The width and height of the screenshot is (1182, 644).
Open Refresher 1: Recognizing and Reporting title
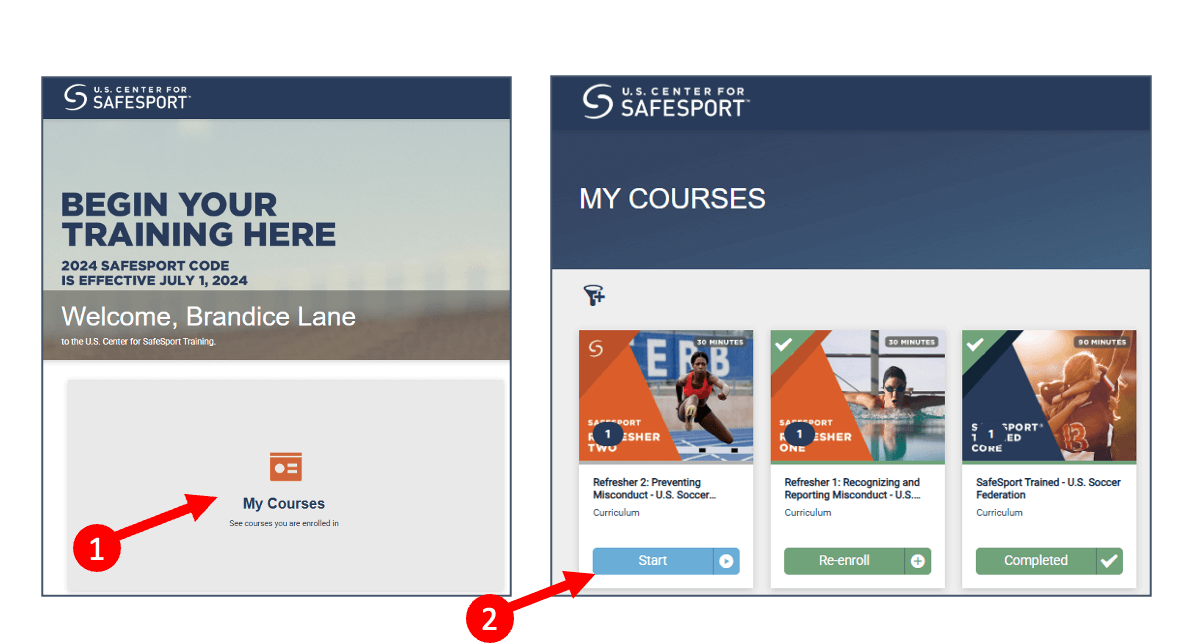(x=853, y=489)
